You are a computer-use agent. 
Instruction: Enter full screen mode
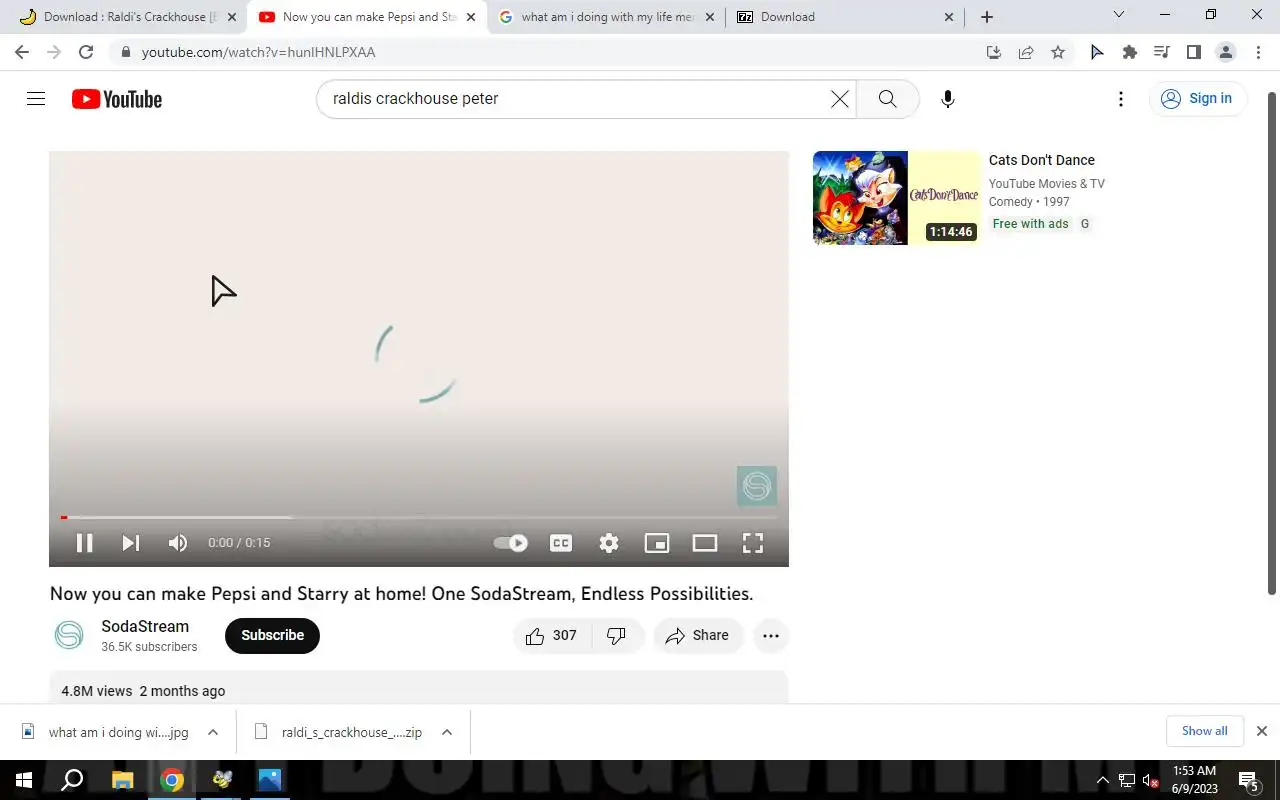point(753,543)
